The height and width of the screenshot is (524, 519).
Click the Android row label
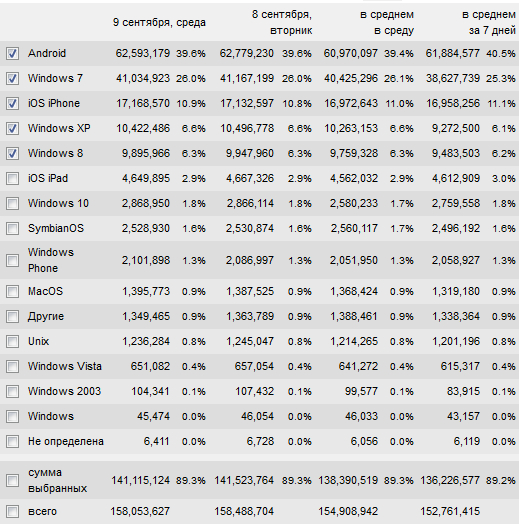coord(47,53)
